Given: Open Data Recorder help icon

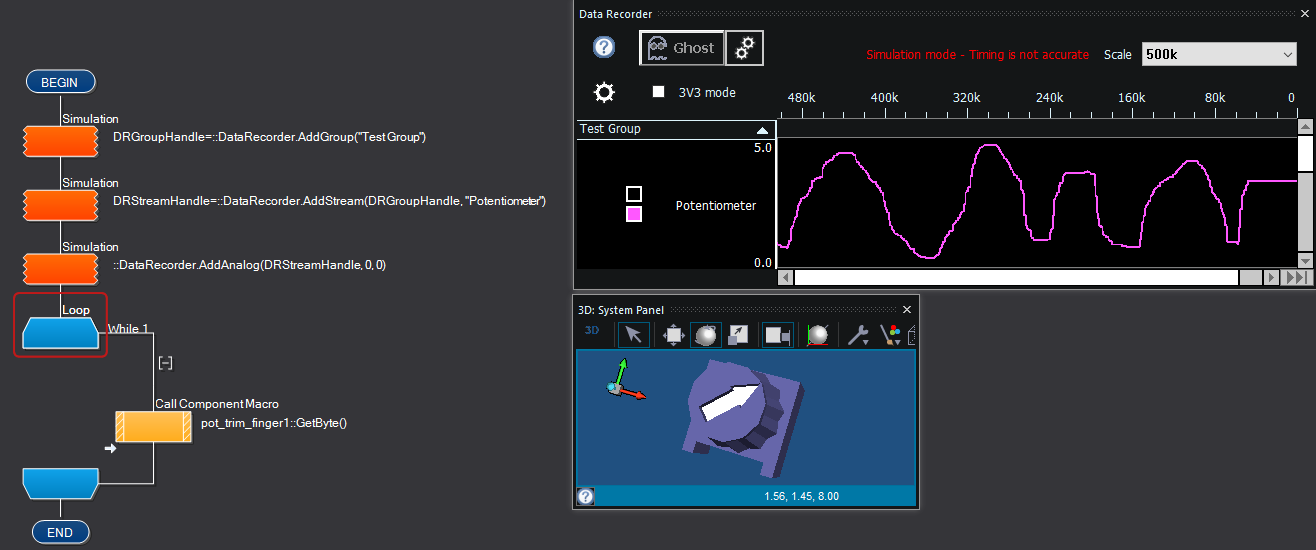Looking at the screenshot, I should [x=604, y=47].
